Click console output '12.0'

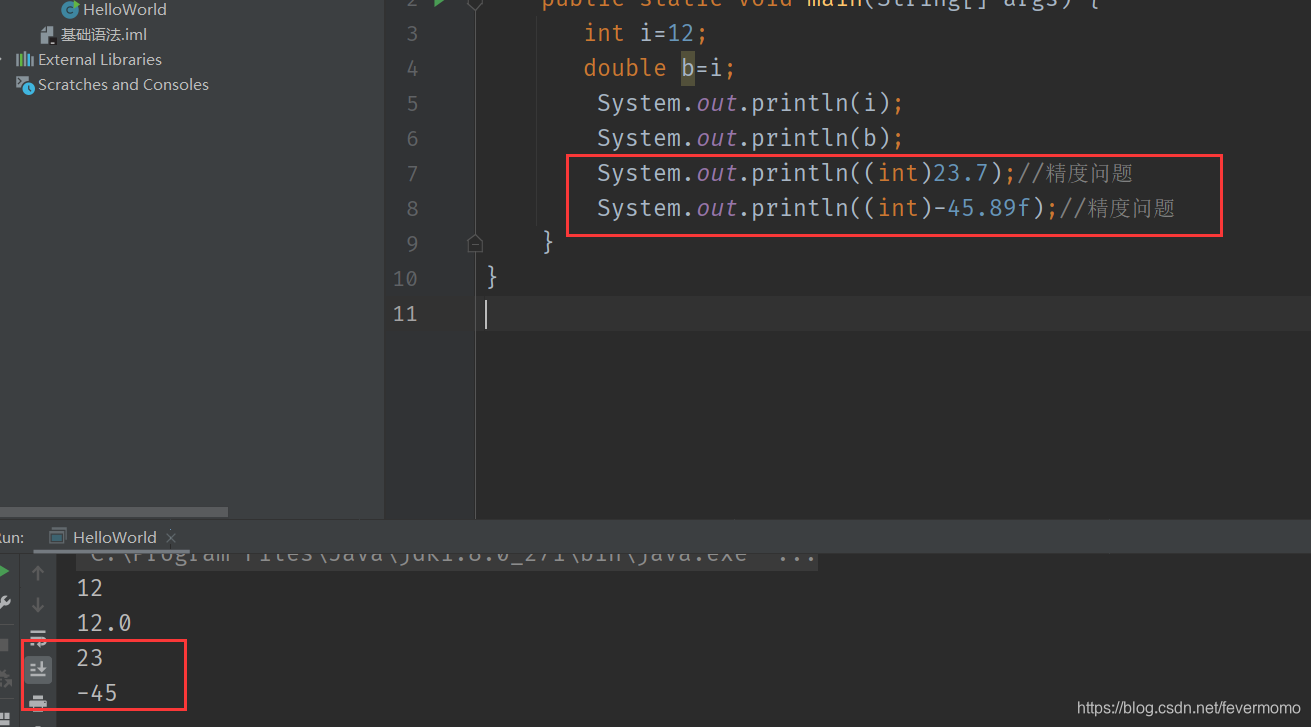pyautogui.click(x=104, y=623)
